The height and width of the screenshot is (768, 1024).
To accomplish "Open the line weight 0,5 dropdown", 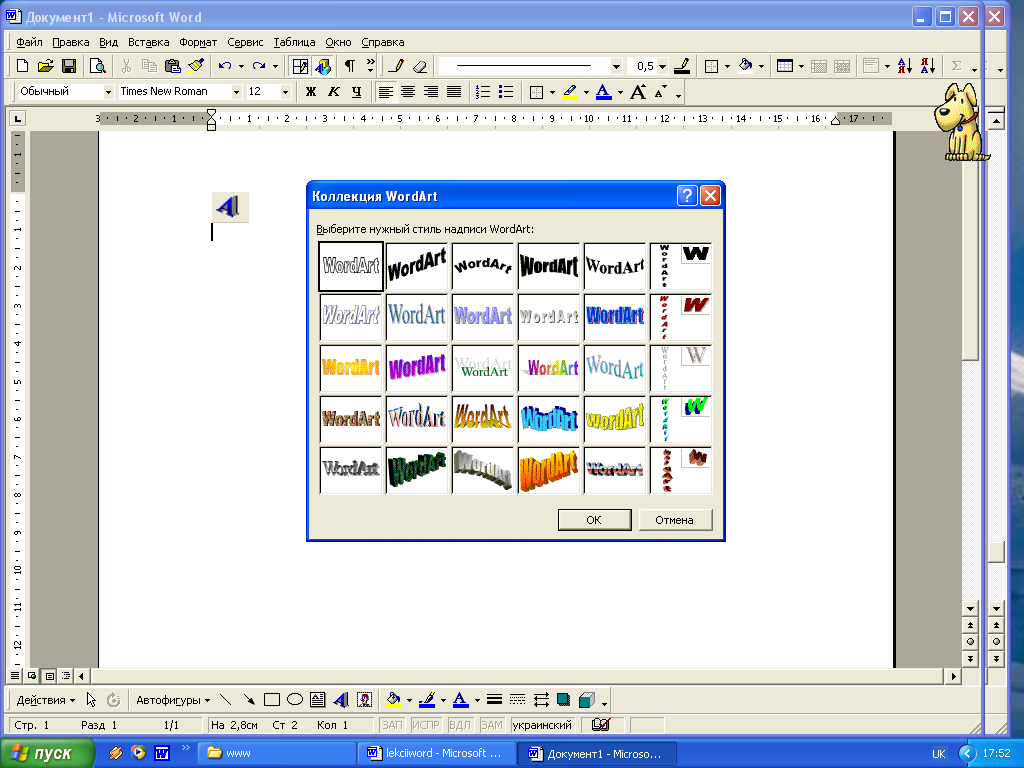I will tap(662, 66).
